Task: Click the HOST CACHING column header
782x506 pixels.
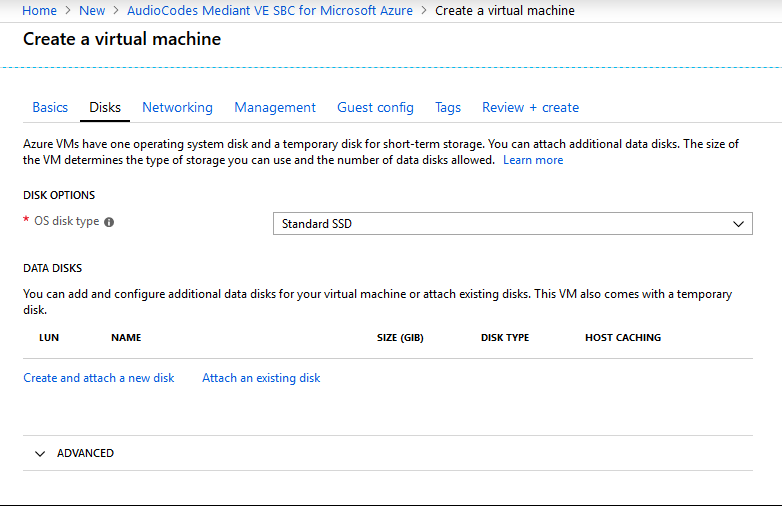Action: pos(623,337)
